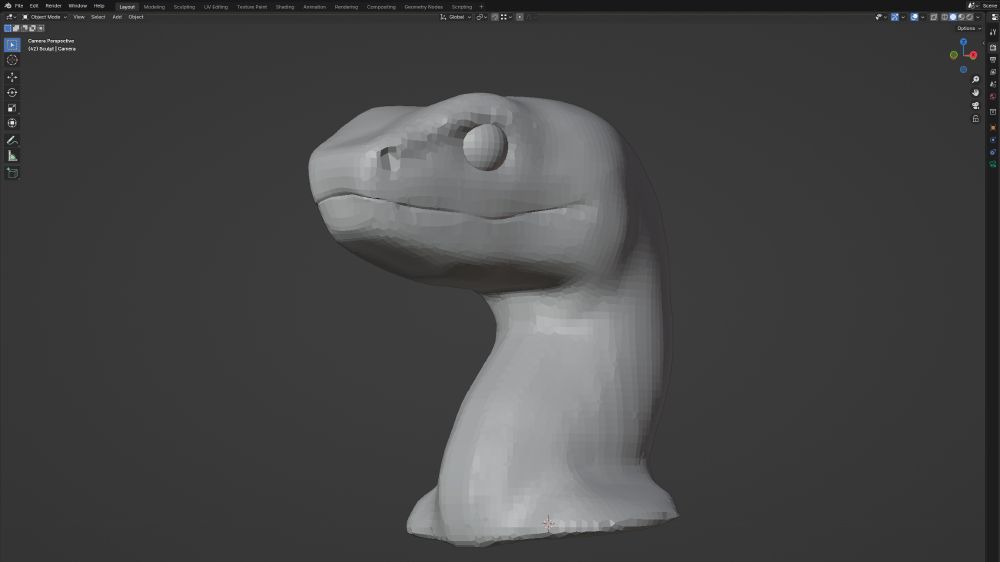The image size is (1000, 562).
Task: Open the editor type dropdown
Action: click(x=10, y=17)
